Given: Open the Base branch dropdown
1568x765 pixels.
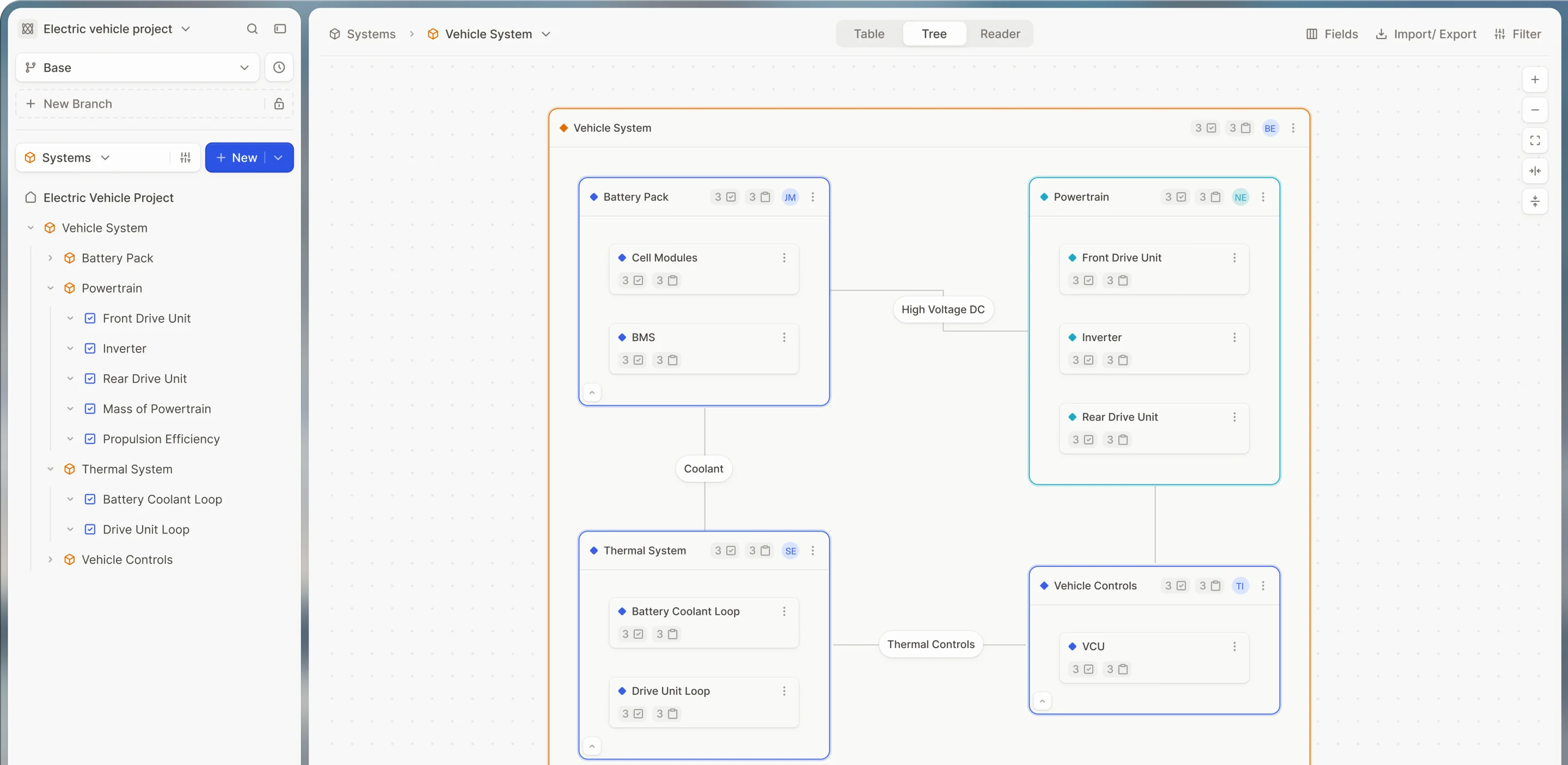Looking at the screenshot, I should (x=138, y=67).
